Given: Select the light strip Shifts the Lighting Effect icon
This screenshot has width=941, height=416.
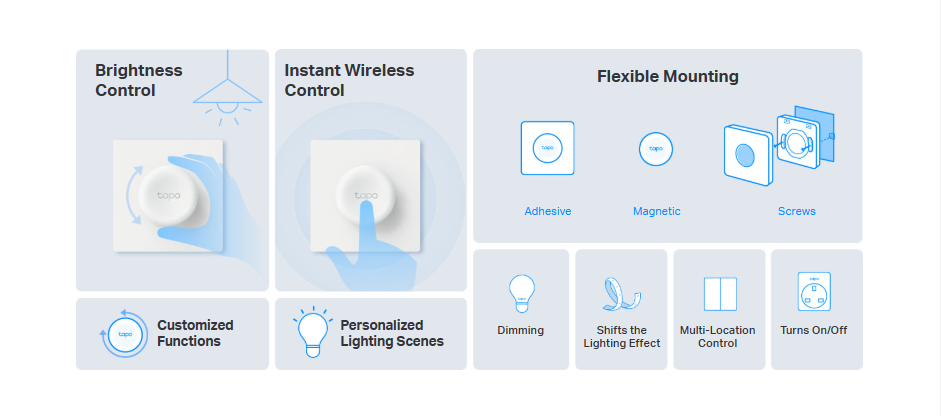Looking at the screenshot, I should click(x=622, y=294).
